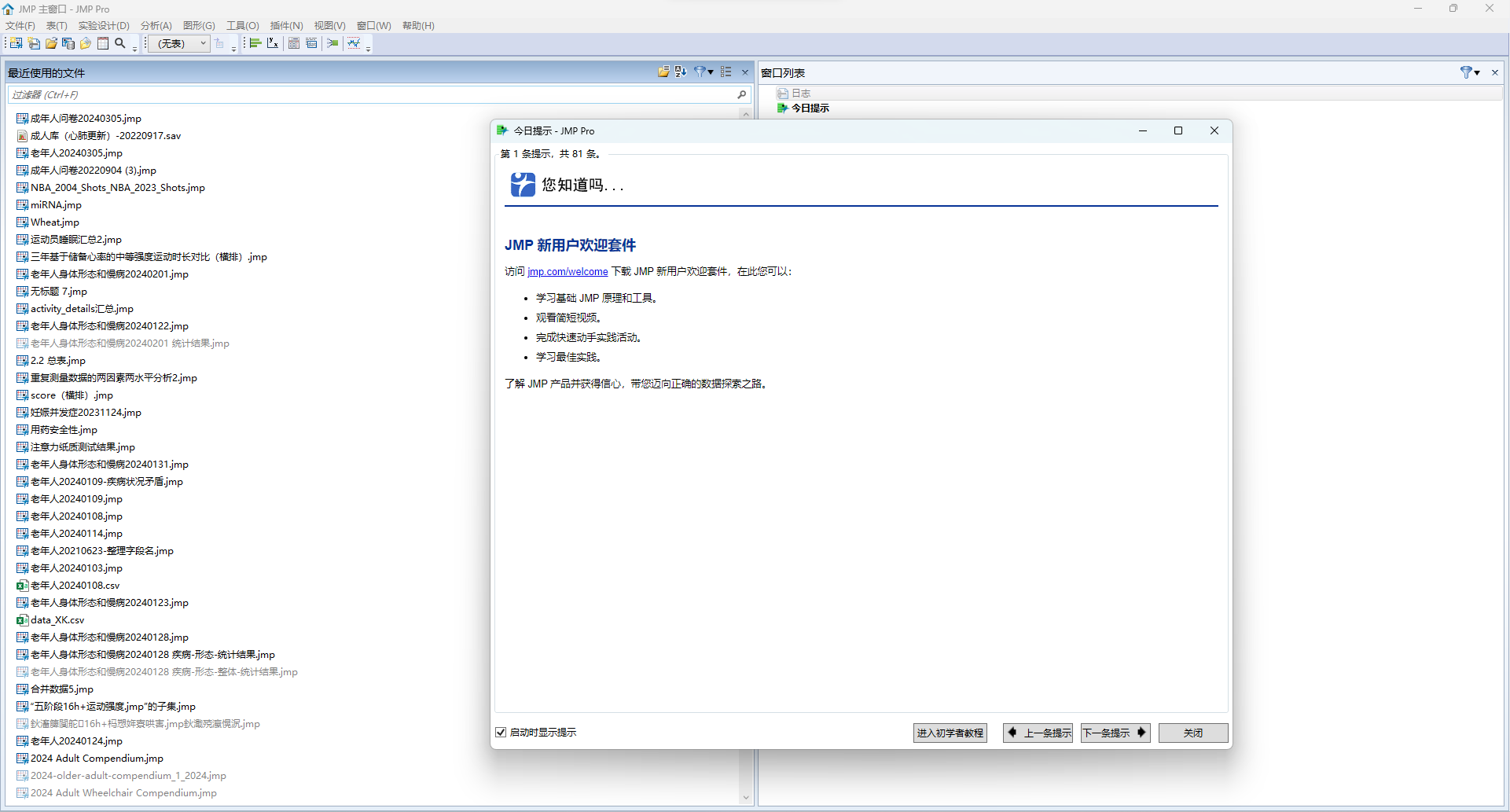Image resolution: width=1510 pixels, height=812 pixels.
Task: Close the Recent Files panel
Action: tap(745, 72)
